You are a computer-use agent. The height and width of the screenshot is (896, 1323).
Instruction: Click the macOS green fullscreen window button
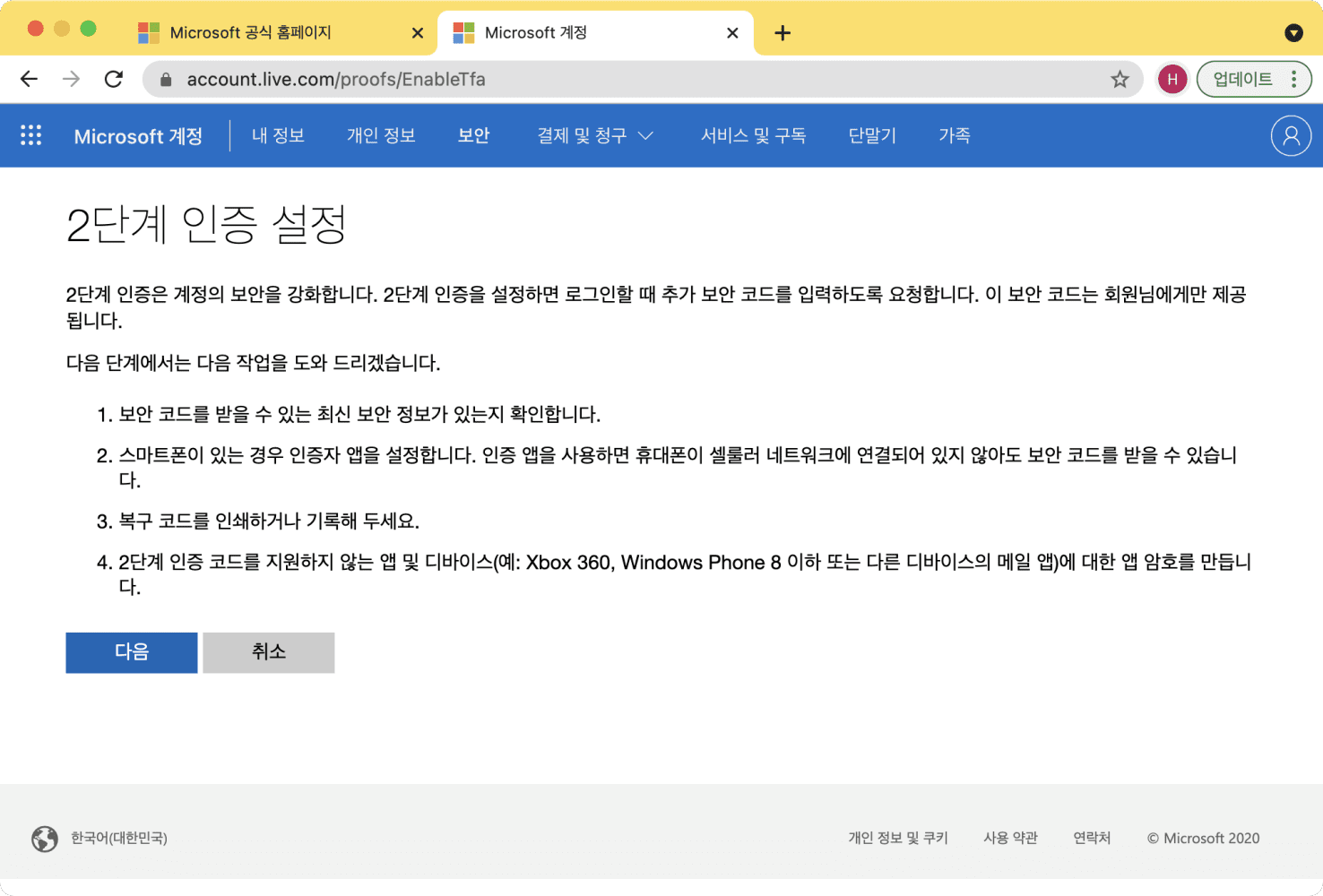tap(88, 29)
